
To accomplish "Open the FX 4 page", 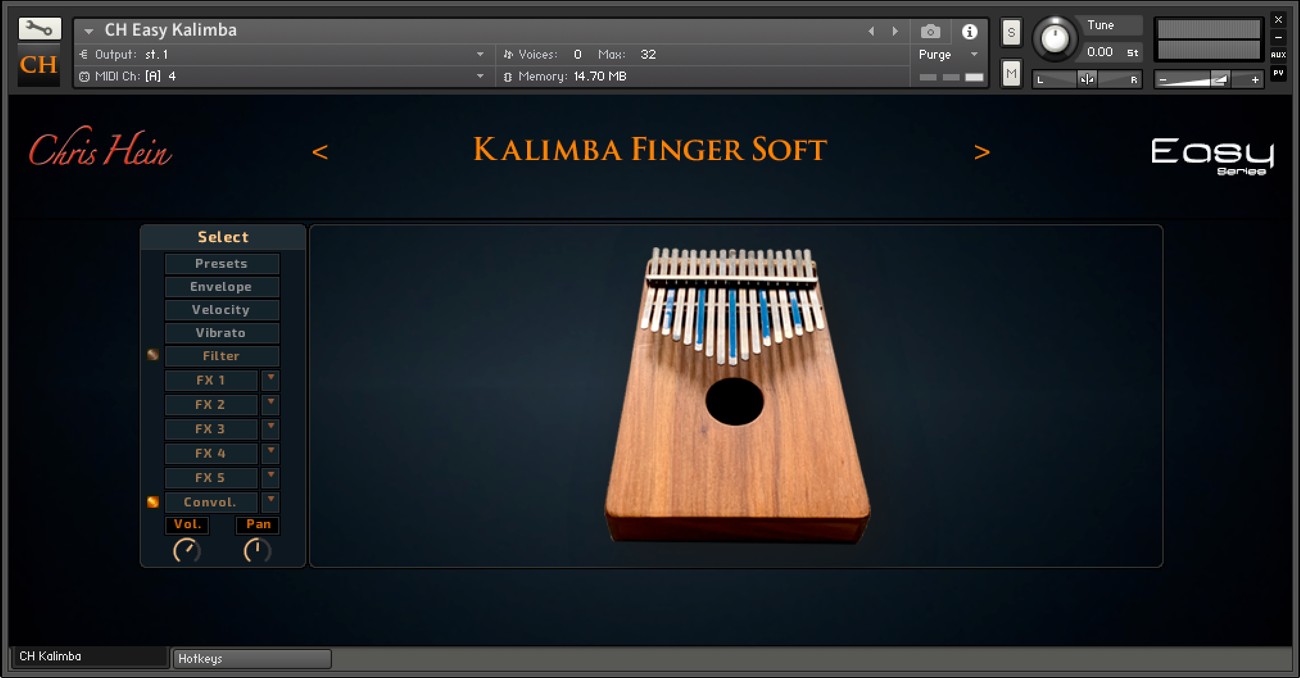I will point(211,453).
